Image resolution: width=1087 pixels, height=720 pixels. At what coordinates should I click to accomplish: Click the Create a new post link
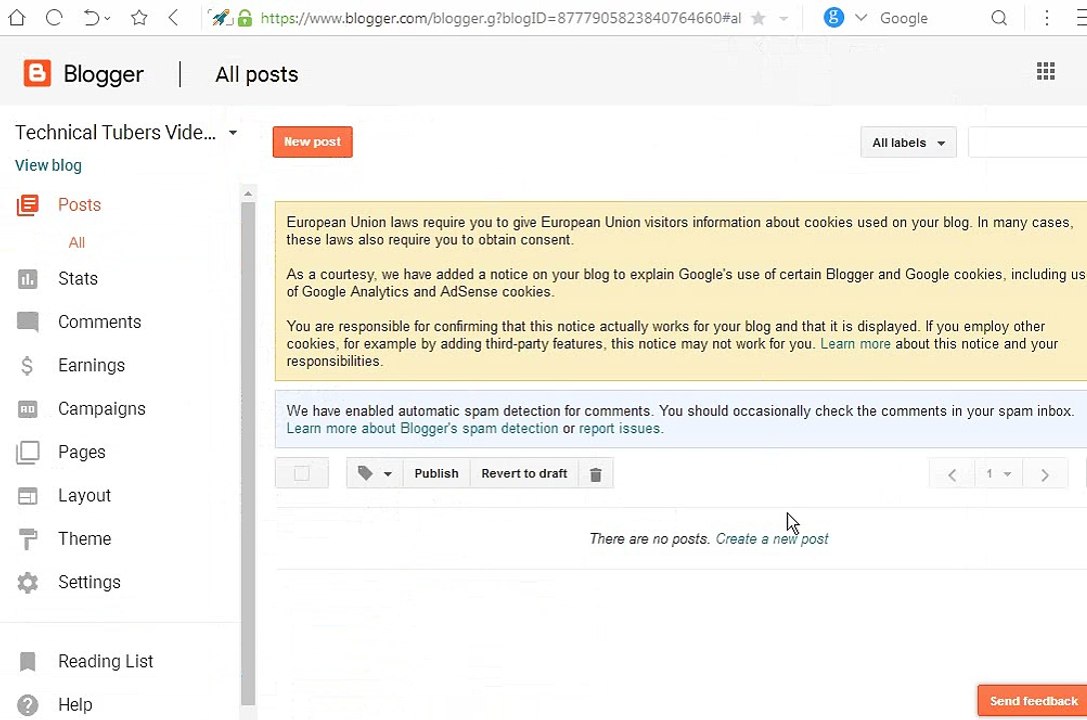tap(772, 539)
